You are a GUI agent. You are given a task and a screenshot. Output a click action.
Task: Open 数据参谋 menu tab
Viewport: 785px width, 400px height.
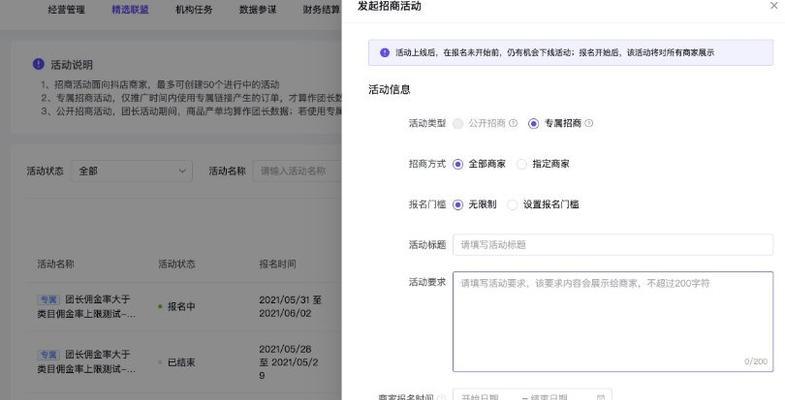[257, 10]
